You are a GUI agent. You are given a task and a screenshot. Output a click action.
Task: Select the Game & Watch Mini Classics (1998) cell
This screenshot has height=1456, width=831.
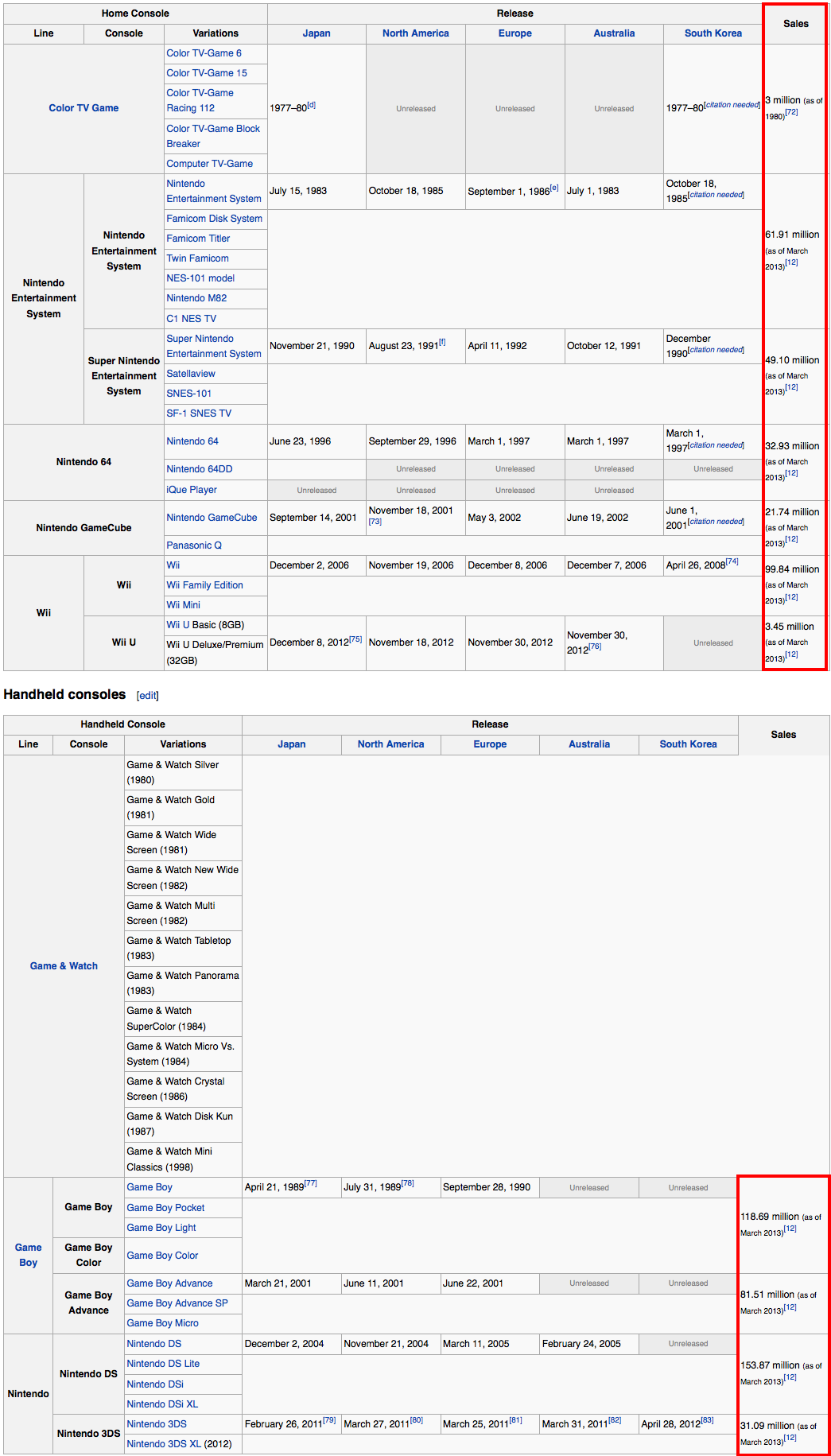tap(183, 1159)
